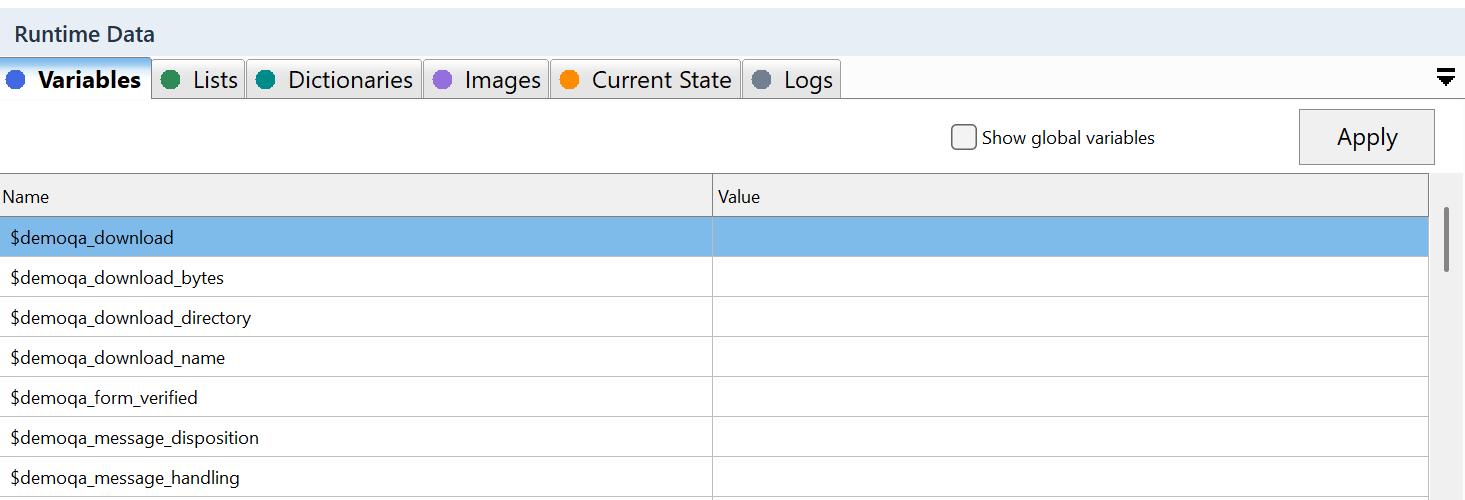Sort by the Value column header
The width and height of the screenshot is (1465, 500).
1071,196
